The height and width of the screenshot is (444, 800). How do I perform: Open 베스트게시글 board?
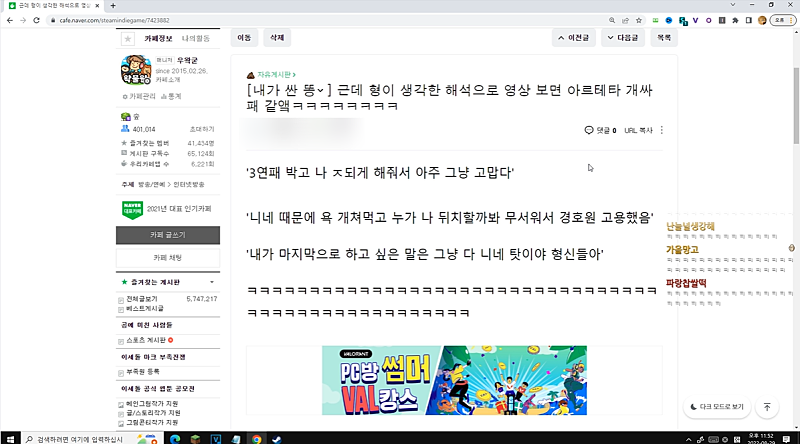(x=145, y=309)
